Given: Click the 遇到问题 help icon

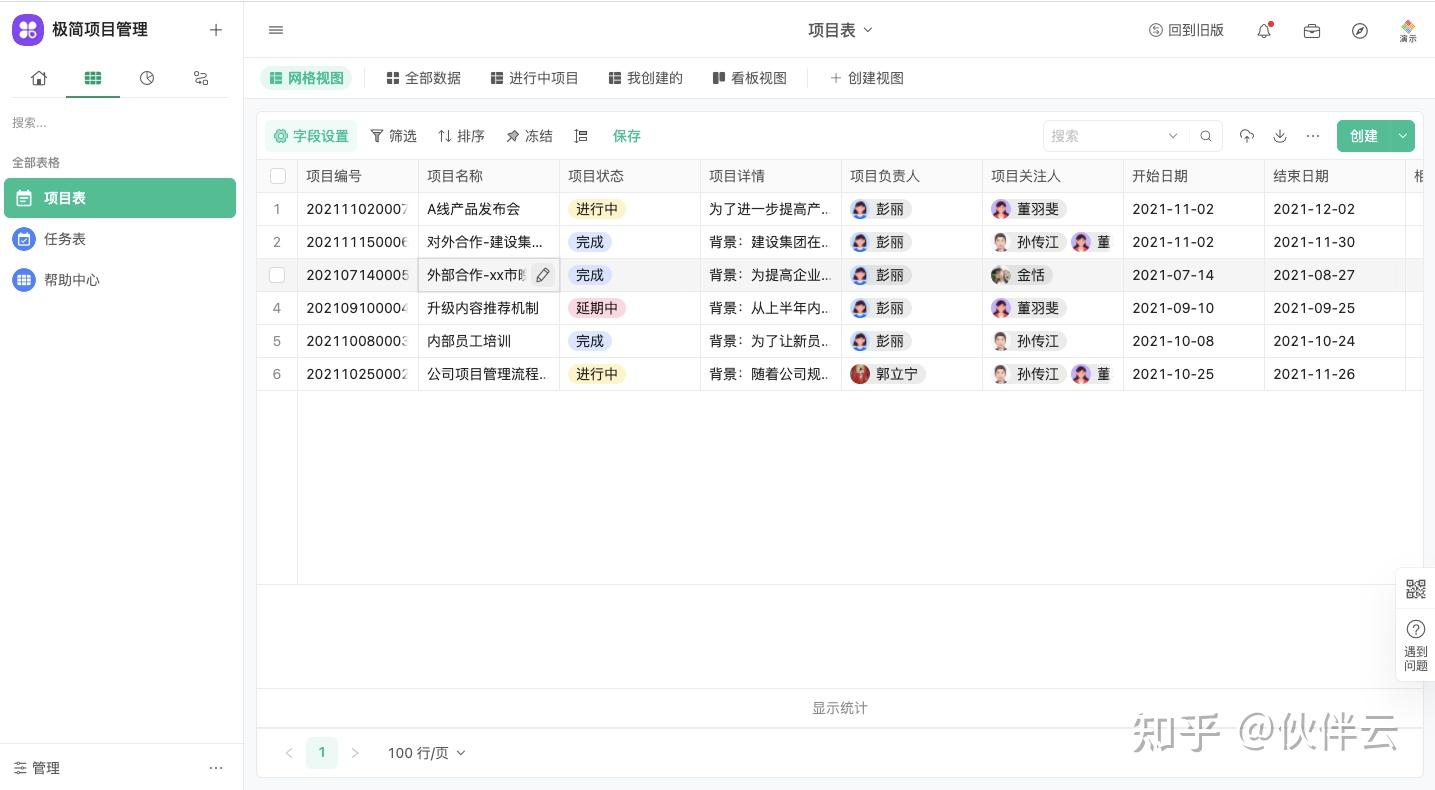Looking at the screenshot, I should tap(1415, 629).
